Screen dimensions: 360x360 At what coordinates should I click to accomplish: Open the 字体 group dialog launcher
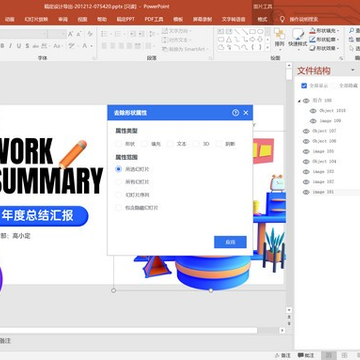[x=94, y=58]
